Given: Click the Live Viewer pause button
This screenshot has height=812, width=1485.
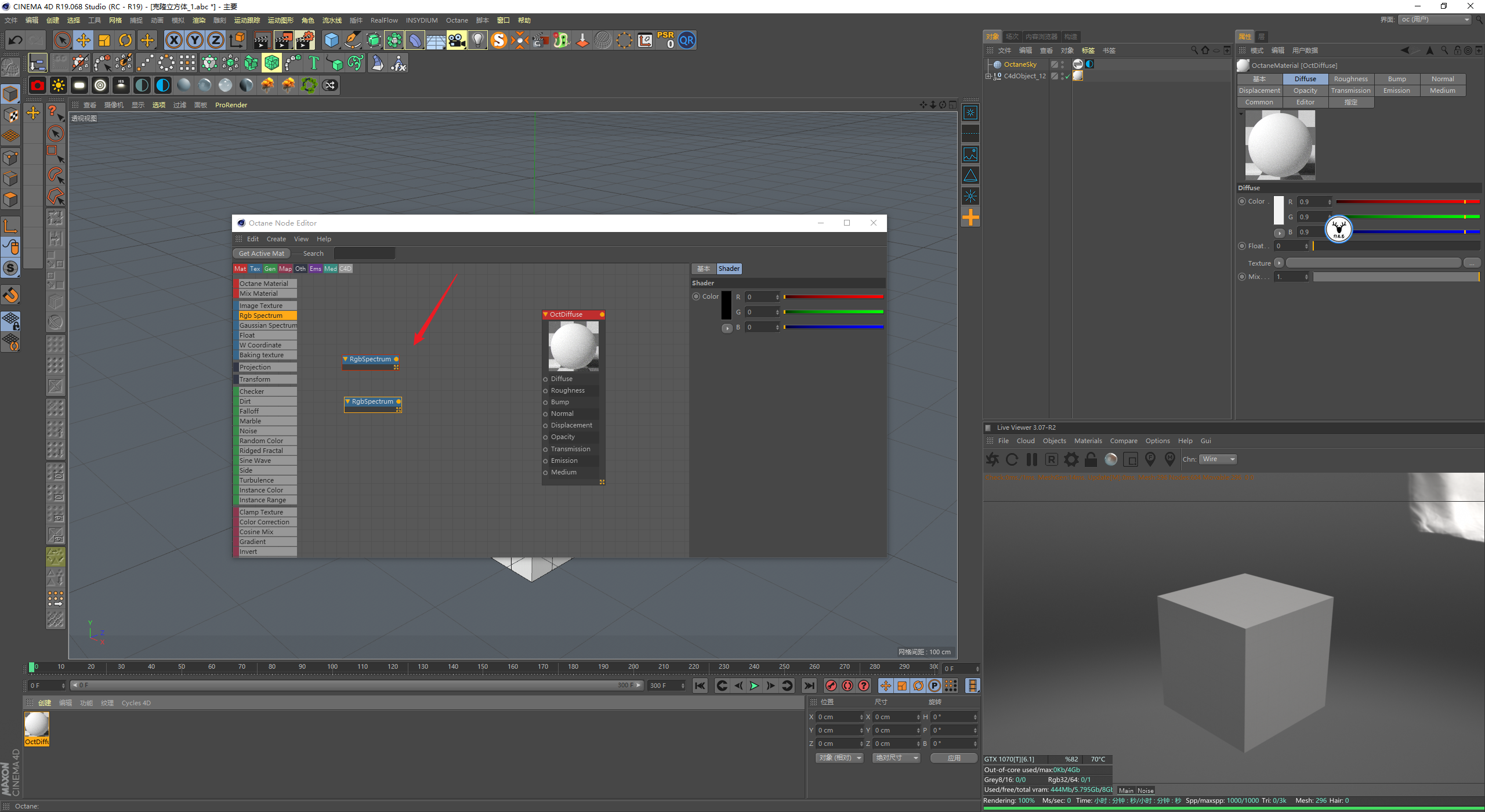Looking at the screenshot, I should [1032, 459].
